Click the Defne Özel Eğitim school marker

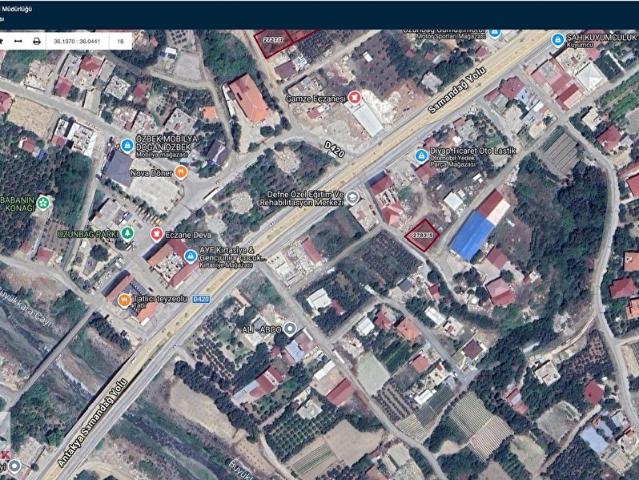click(x=353, y=198)
